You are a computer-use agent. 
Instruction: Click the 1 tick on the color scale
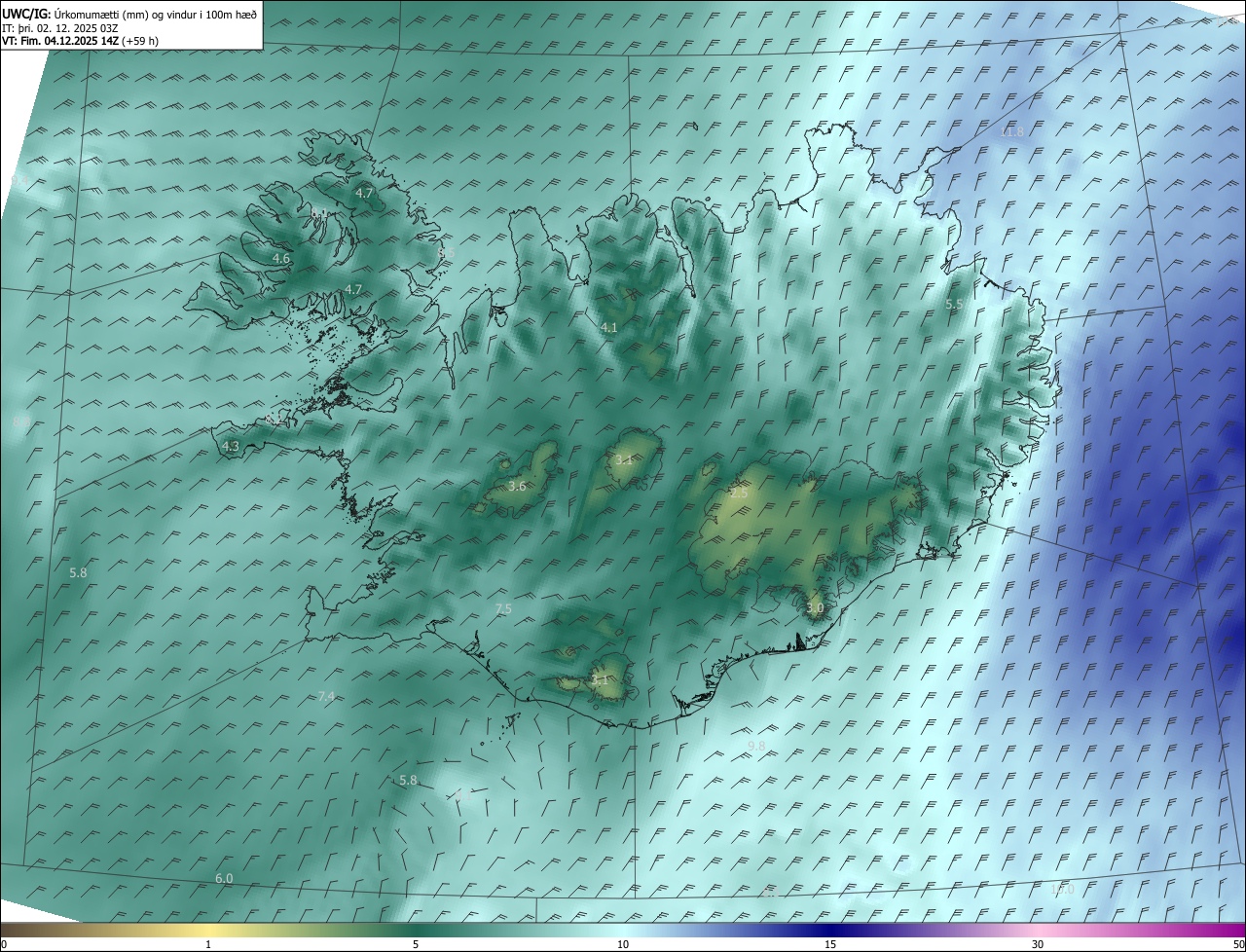point(208,944)
